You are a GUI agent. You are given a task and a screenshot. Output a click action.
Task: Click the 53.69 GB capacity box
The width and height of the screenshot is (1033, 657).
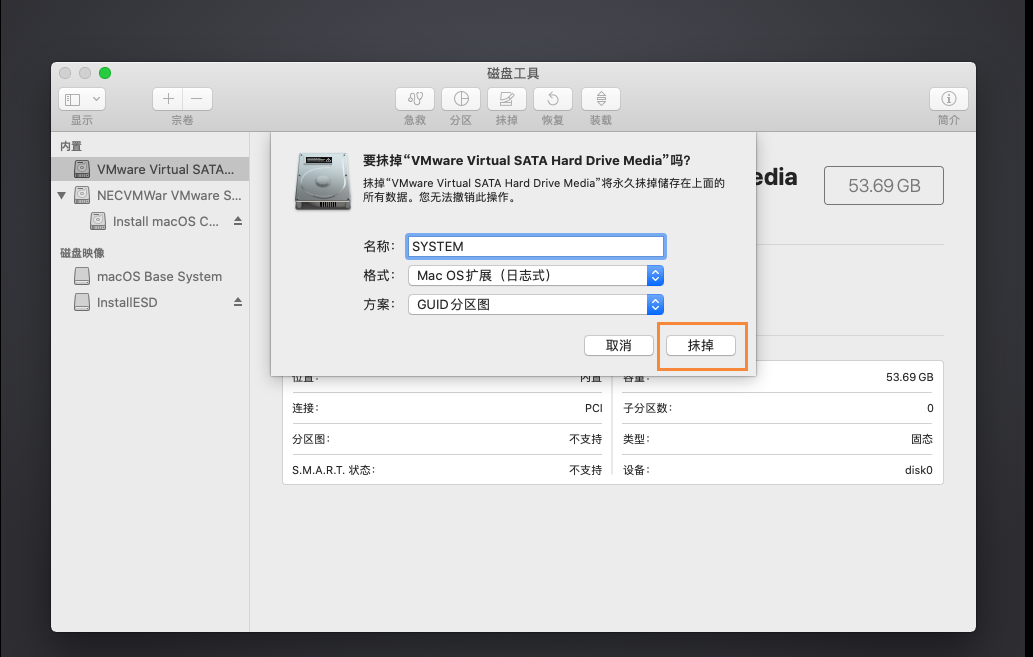point(883,186)
